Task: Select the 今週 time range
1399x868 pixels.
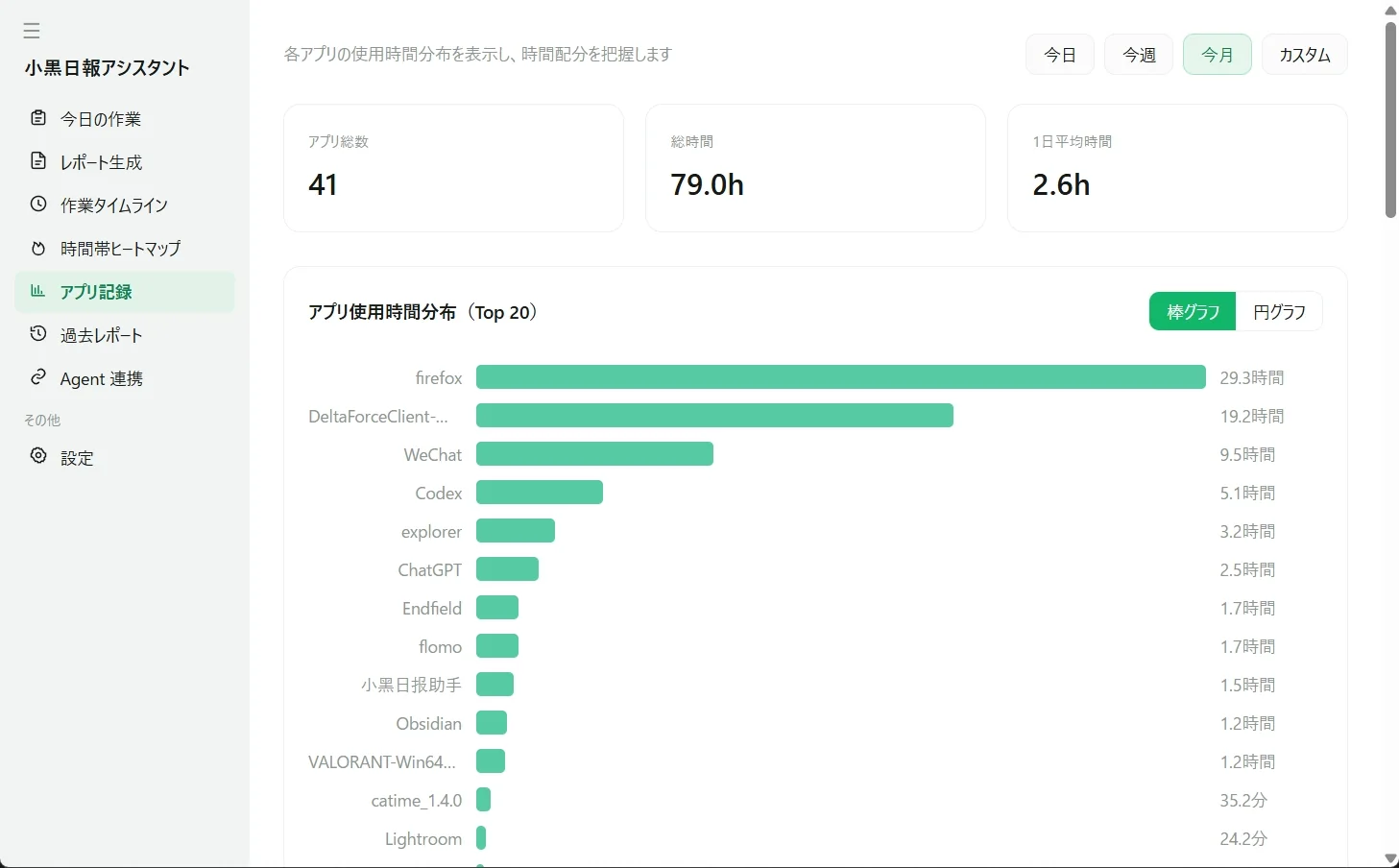Action: (x=1139, y=55)
